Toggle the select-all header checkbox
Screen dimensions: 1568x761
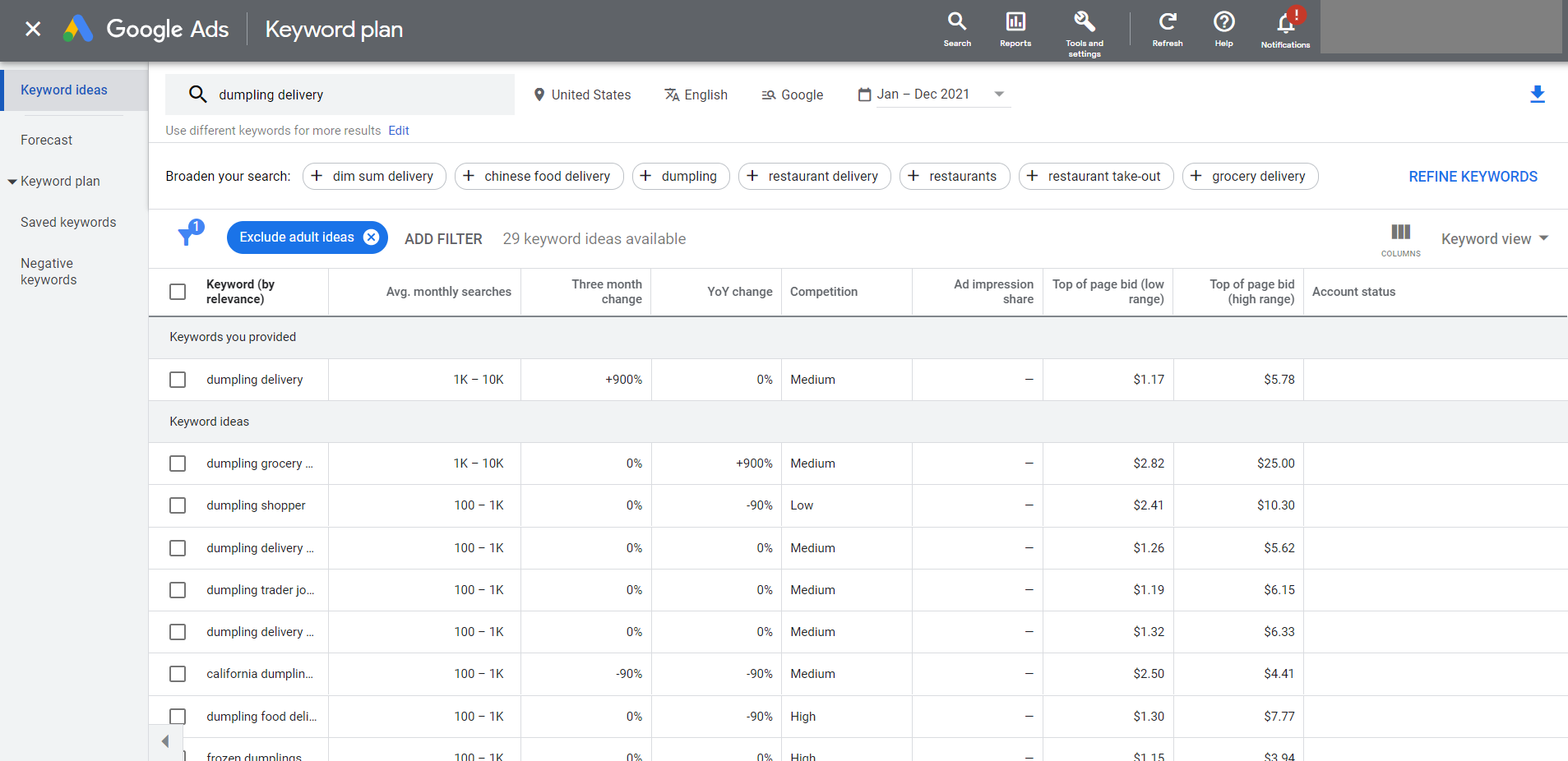click(178, 292)
